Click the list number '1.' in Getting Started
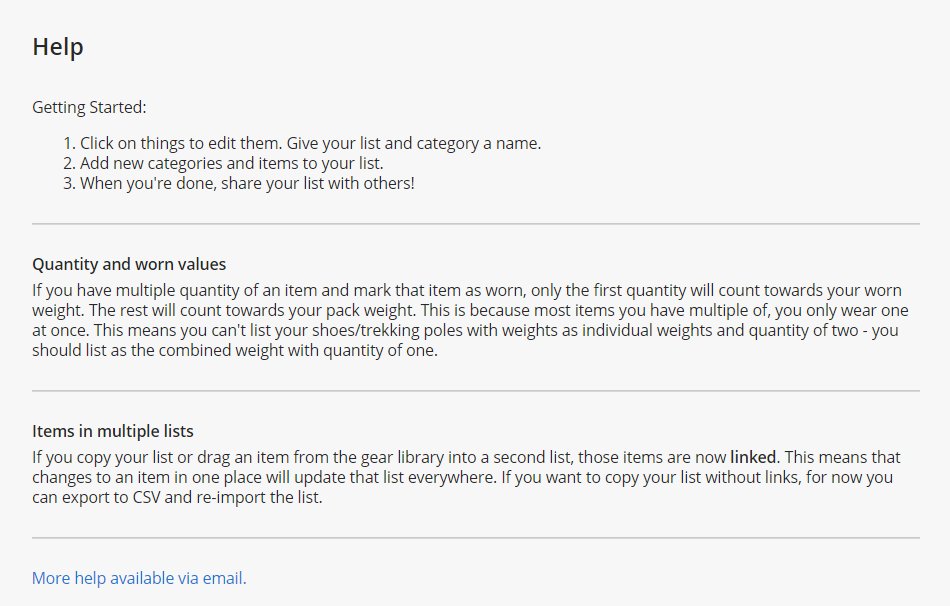 coord(69,143)
